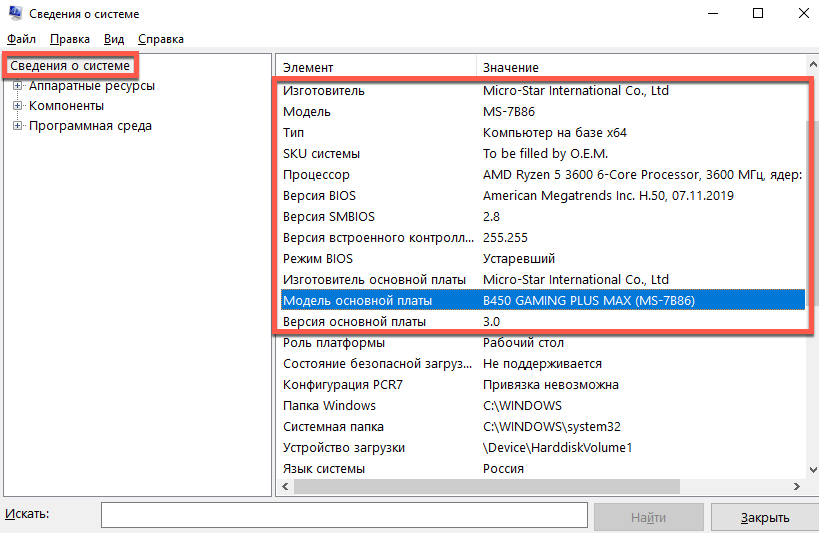
Task: Expand the Программная среда node
Action: pyautogui.click(x=17, y=126)
